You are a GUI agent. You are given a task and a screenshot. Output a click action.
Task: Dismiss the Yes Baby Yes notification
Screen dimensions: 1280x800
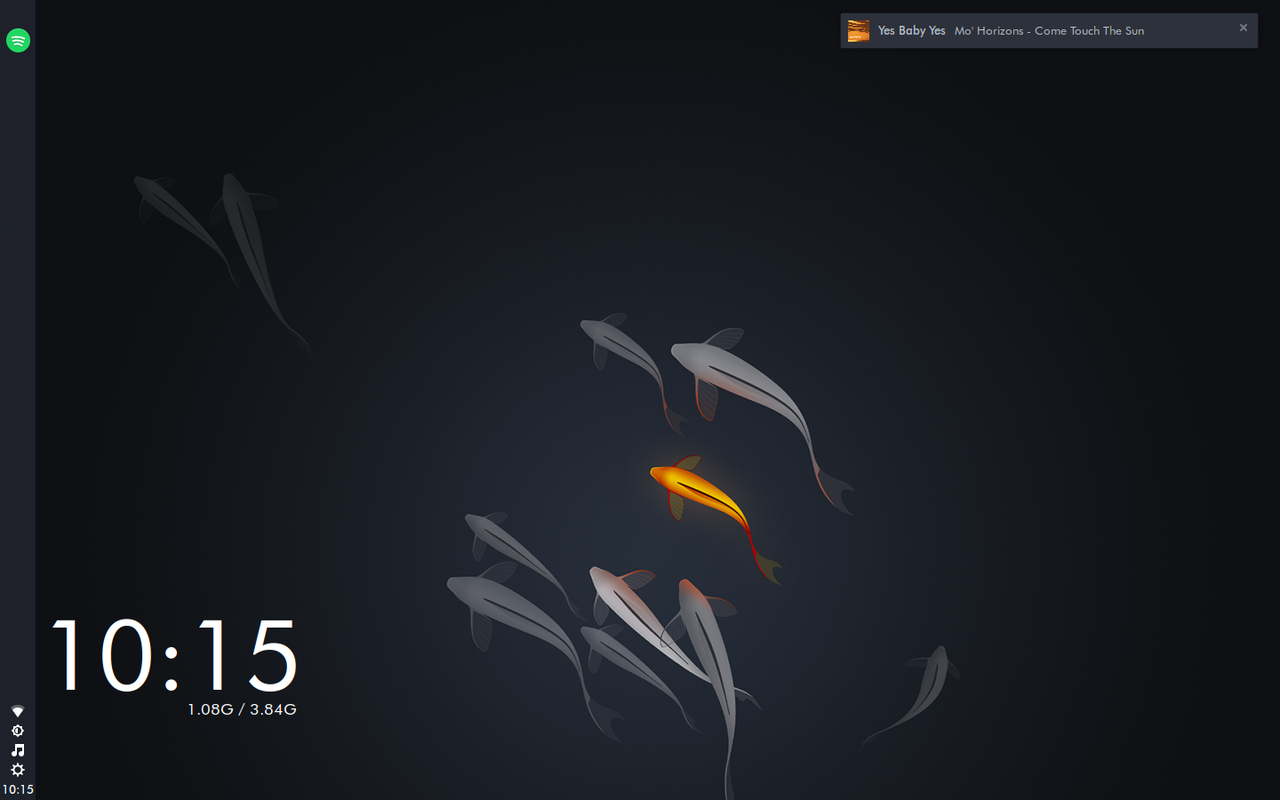click(1243, 28)
